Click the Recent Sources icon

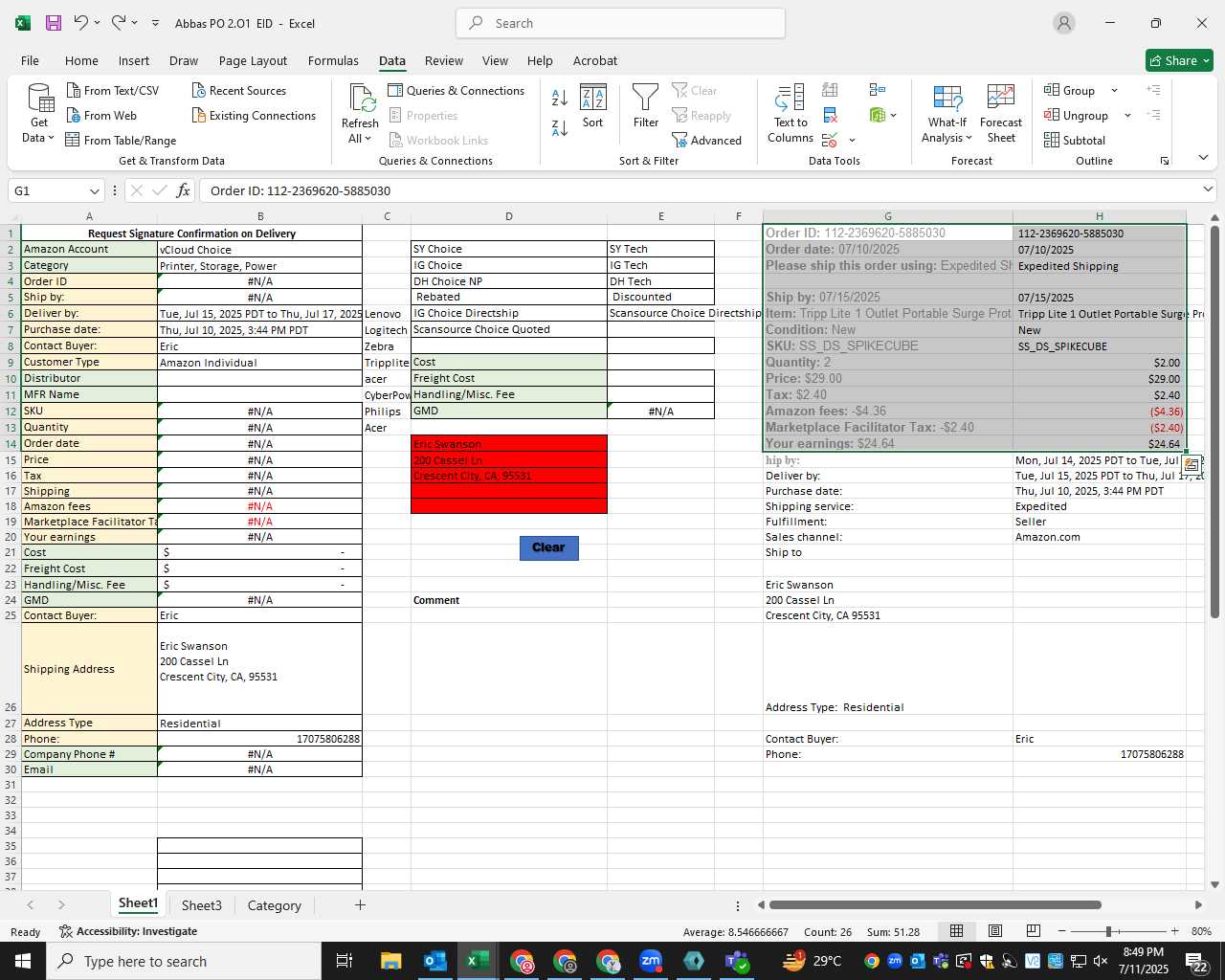coord(239,90)
